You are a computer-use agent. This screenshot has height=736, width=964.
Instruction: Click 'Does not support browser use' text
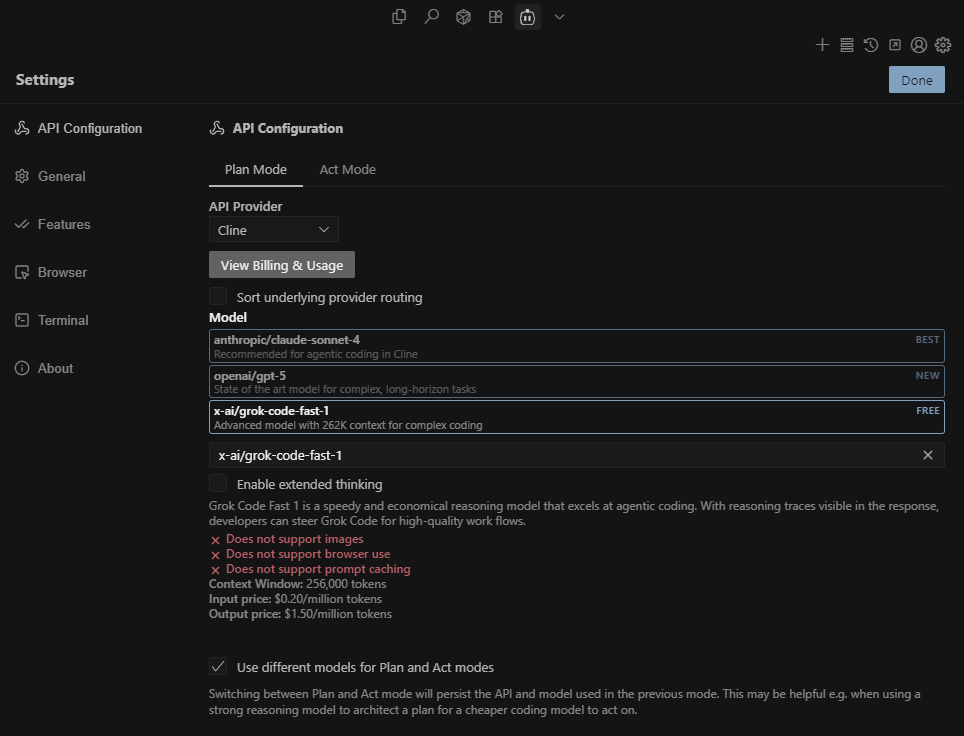click(308, 554)
